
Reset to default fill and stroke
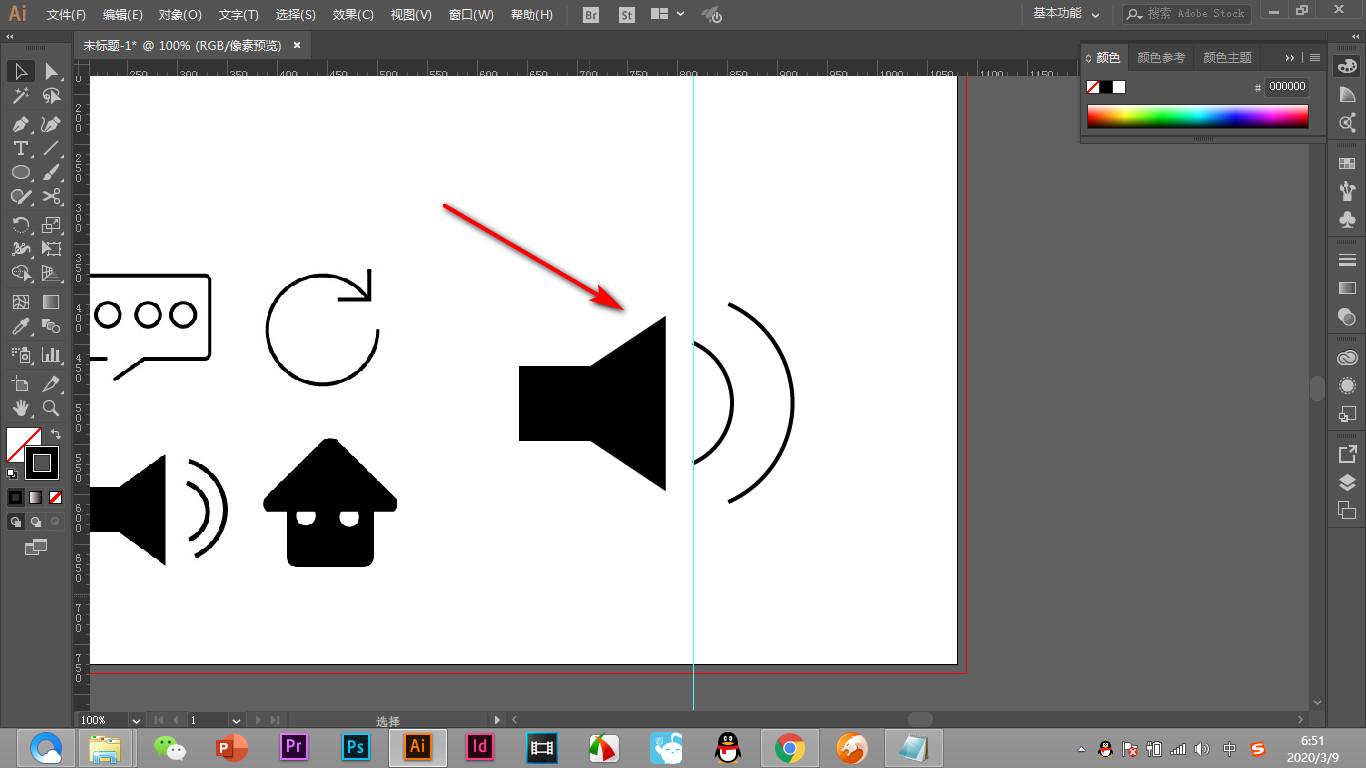(12, 474)
